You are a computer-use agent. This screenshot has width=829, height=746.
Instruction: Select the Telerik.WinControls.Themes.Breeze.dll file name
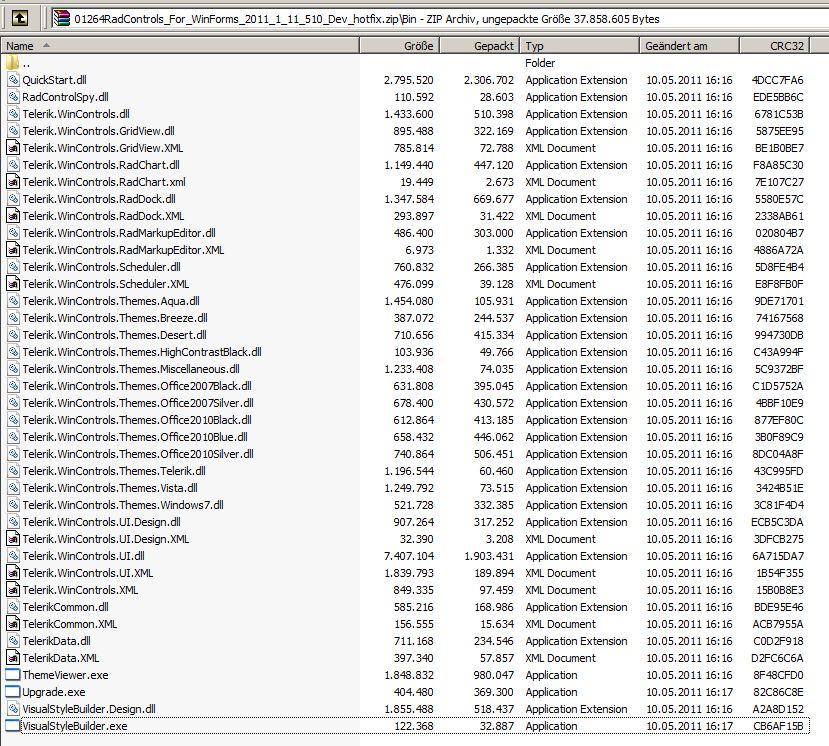[115, 318]
